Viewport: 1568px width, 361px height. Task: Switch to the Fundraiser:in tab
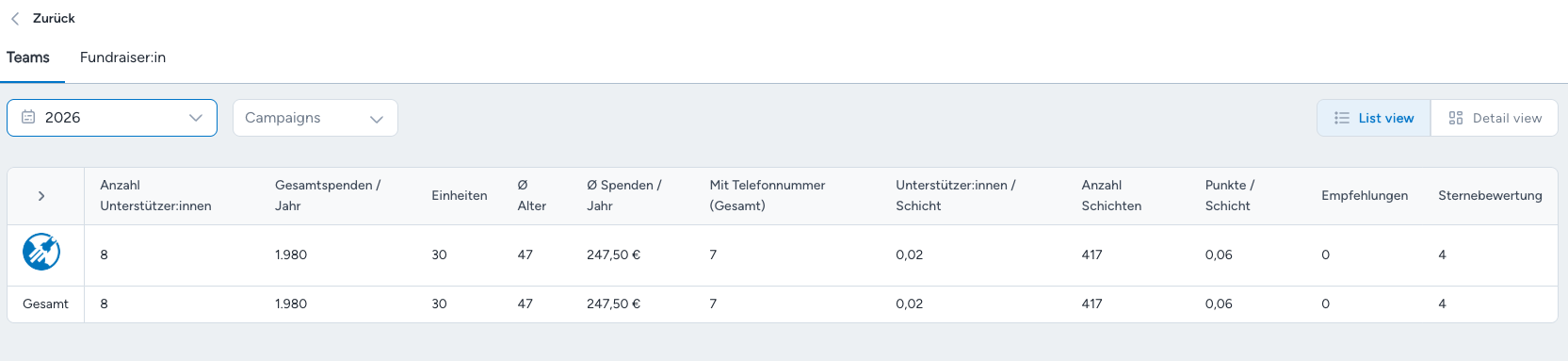(123, 57)
